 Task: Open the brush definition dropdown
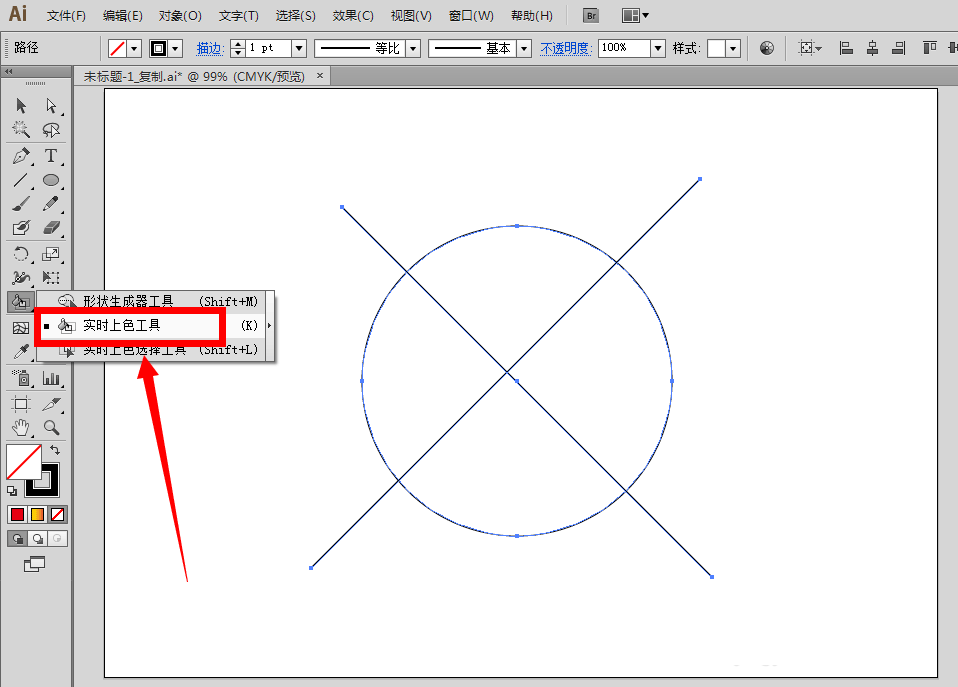(x=524, y=48)
